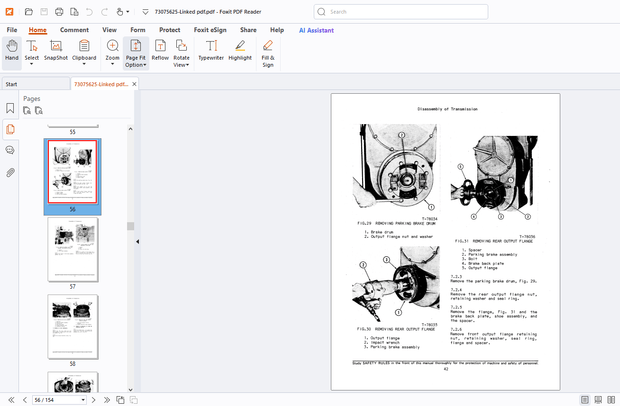The image size is (620, 406).
Task: Click the thumbnail panel scrollbar handle
Action: (x=130, y=226)
